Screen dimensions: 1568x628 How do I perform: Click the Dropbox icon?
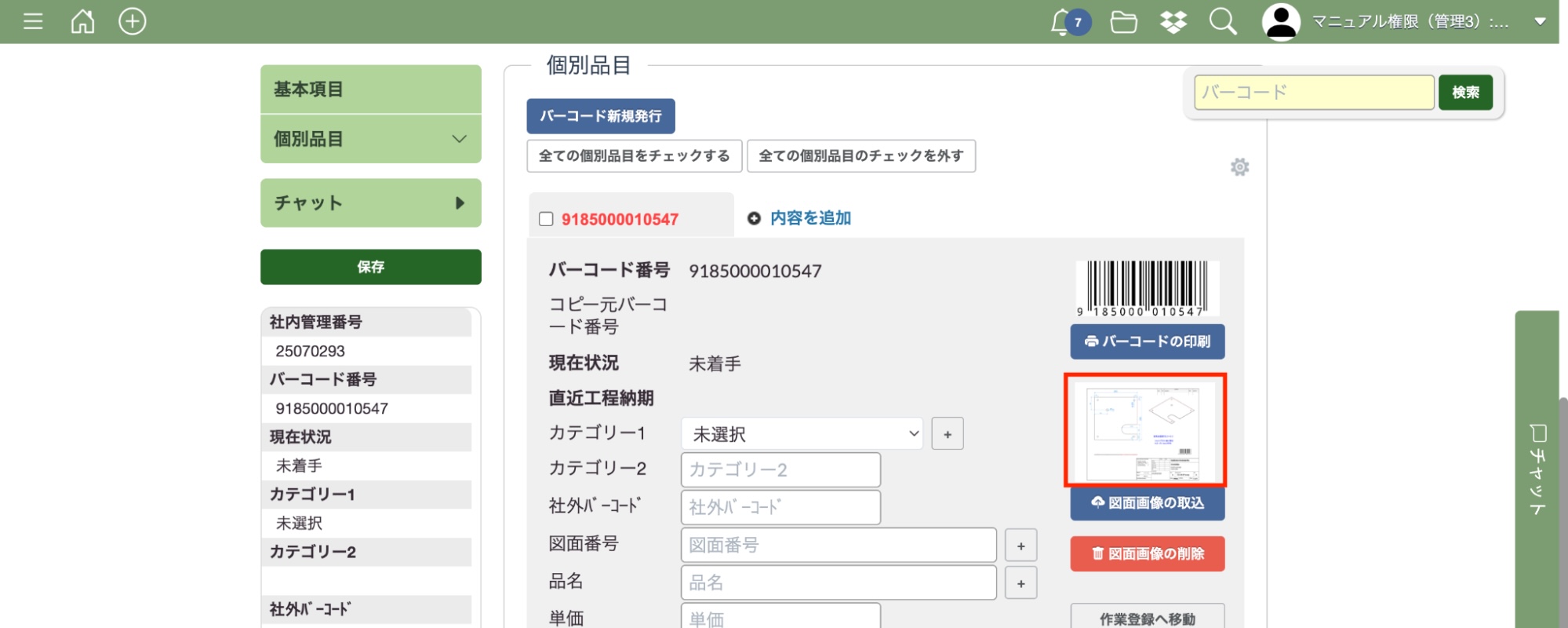[1173, 22]
